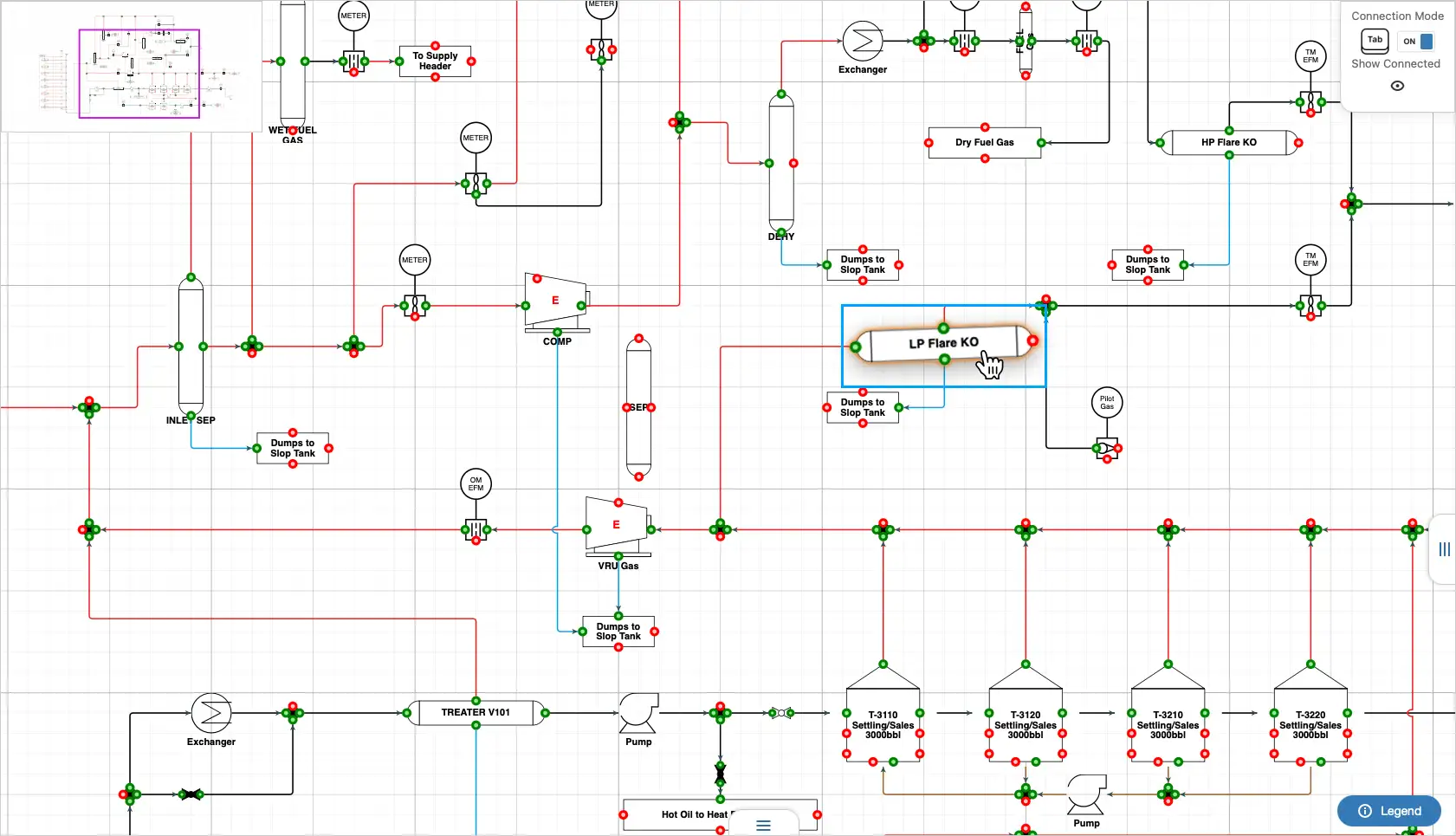
Task: Click the HP Flare KO block
Action: point(1228,143)
